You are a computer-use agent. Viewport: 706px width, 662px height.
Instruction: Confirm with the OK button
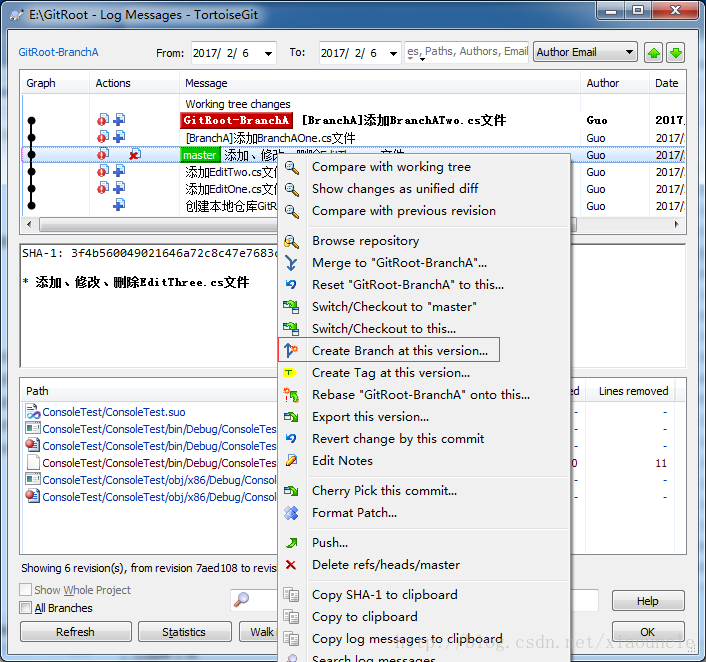647,632
